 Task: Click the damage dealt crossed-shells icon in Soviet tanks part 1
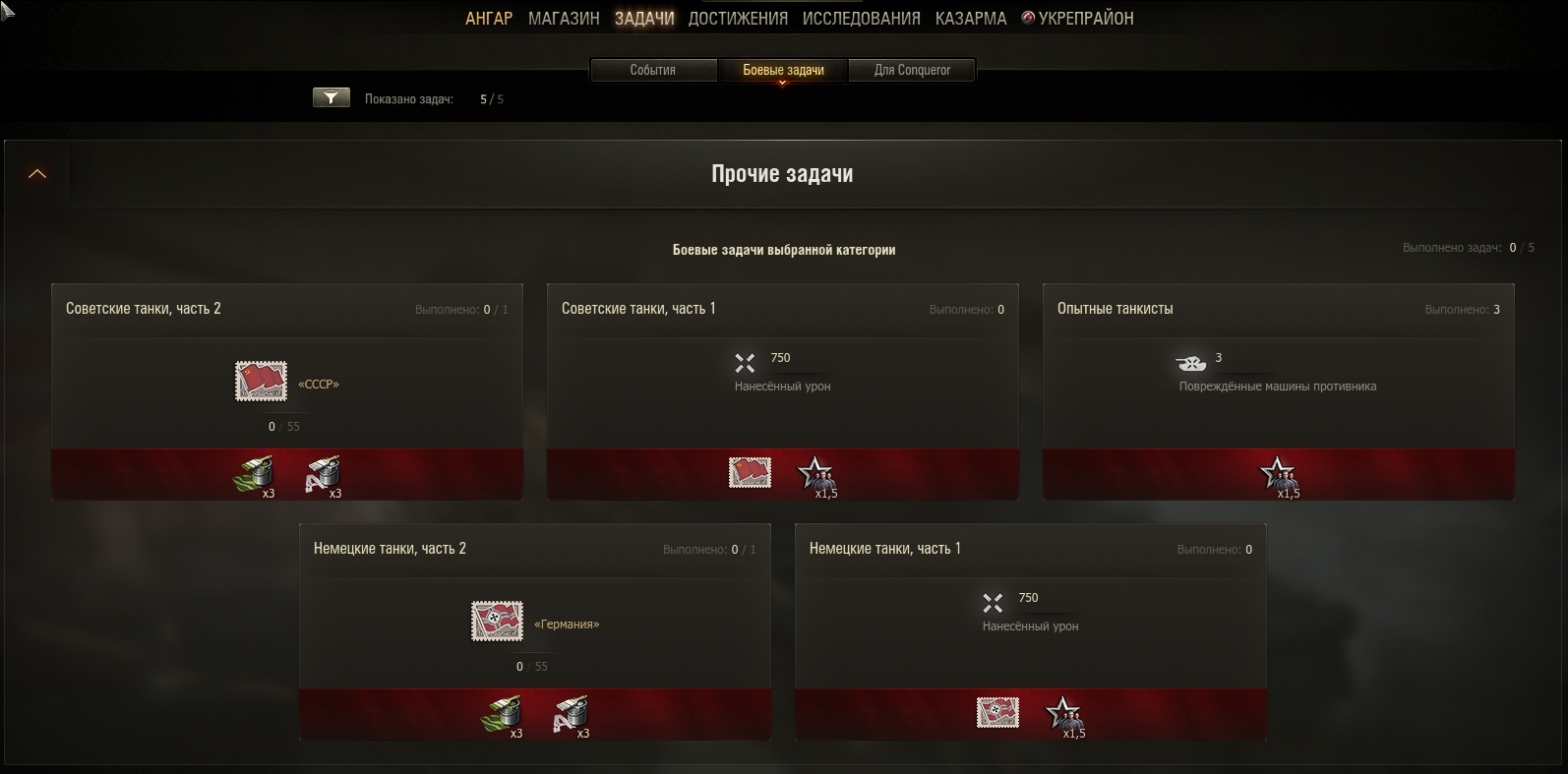(x=745, y=363)
